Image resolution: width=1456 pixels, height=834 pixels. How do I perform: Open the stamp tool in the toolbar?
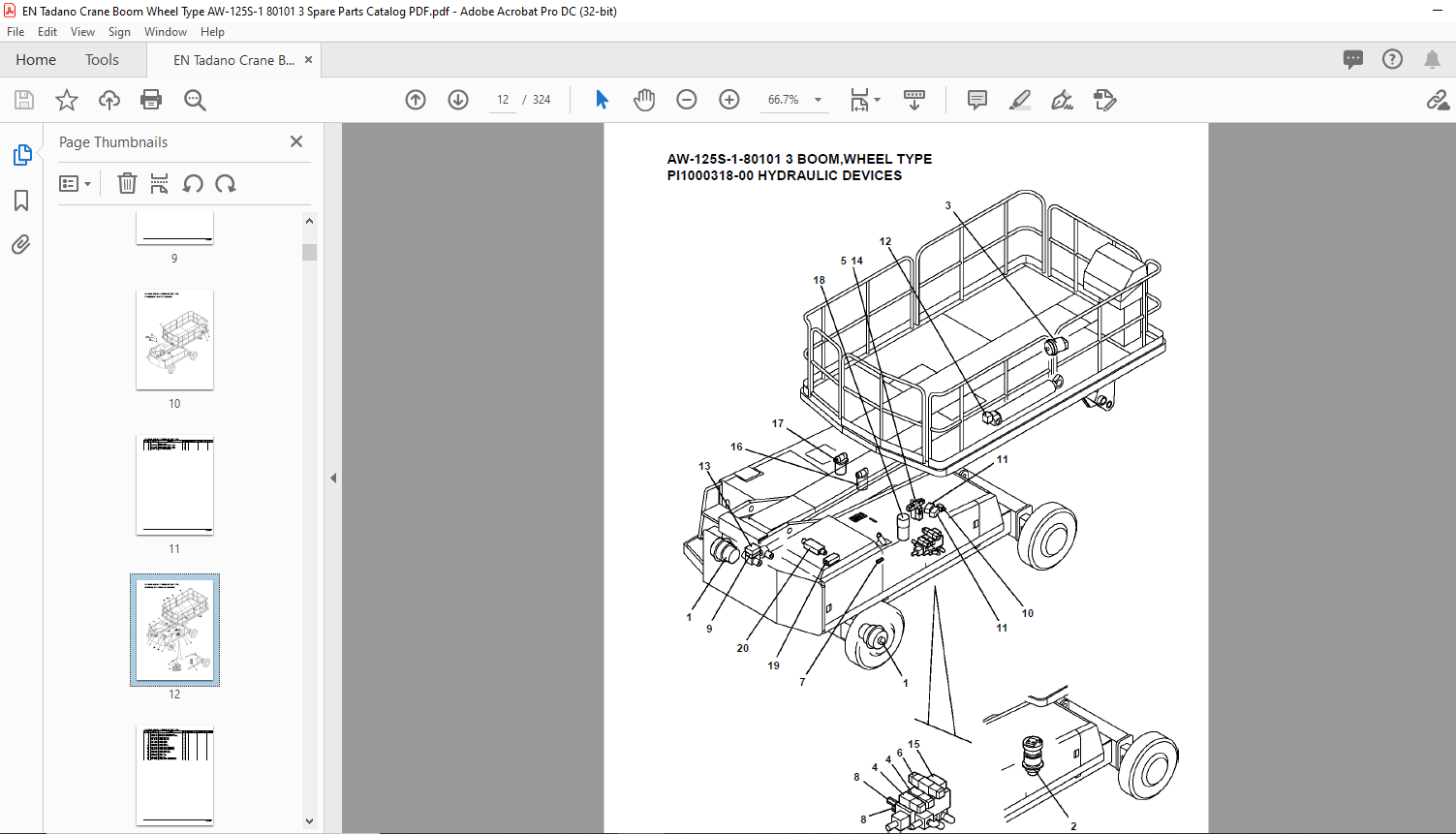[1105, 100]
